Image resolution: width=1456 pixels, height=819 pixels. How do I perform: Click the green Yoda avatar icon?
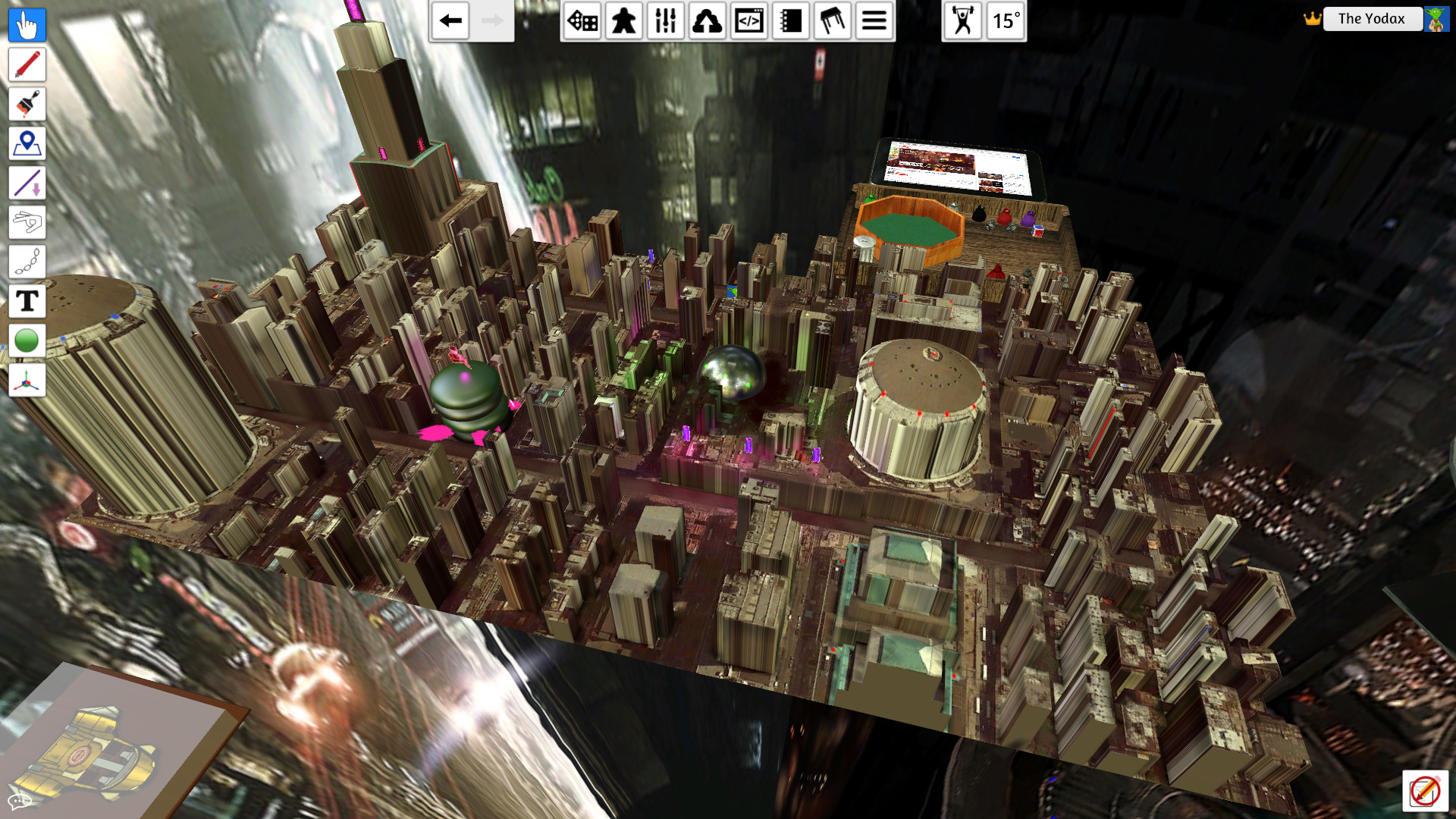tap(1436, 19)
